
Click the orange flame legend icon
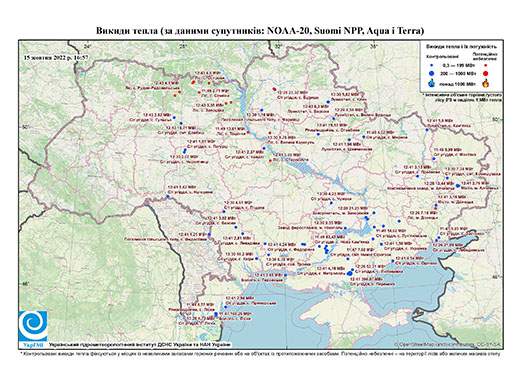(x=486, y=83)
